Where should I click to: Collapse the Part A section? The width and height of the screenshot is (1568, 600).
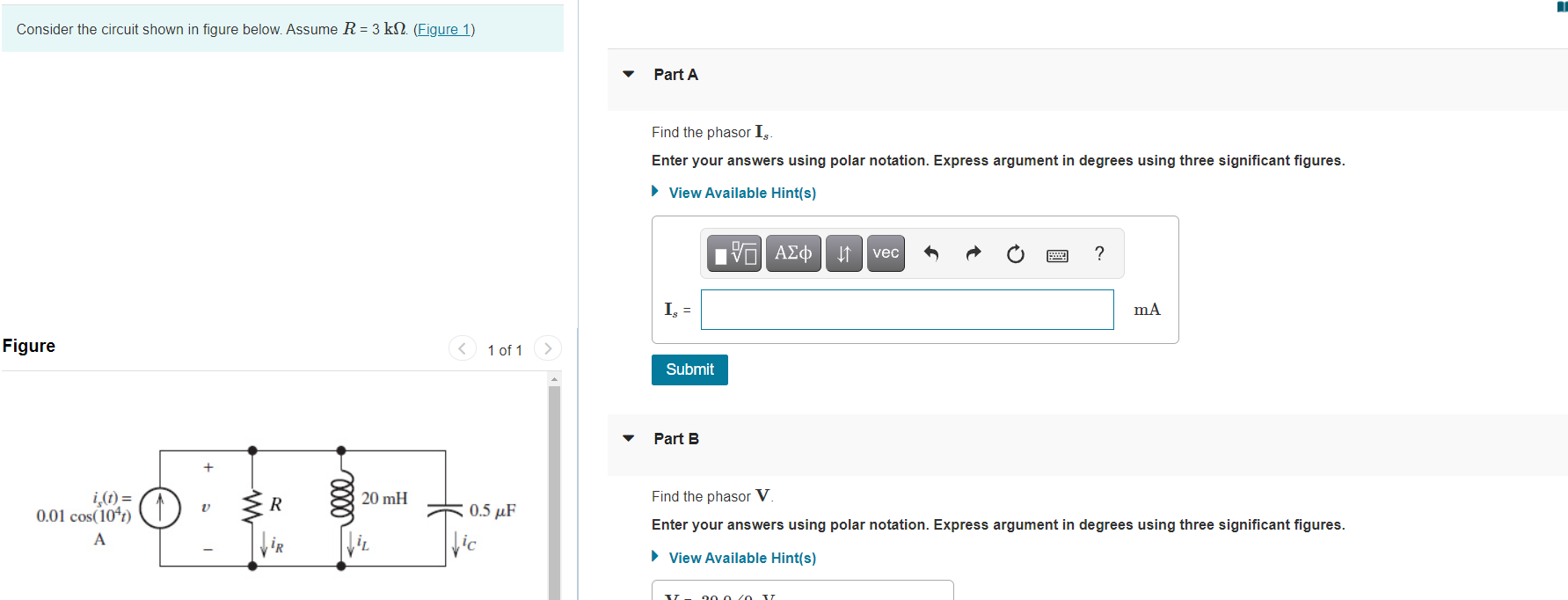pos(628,74)
